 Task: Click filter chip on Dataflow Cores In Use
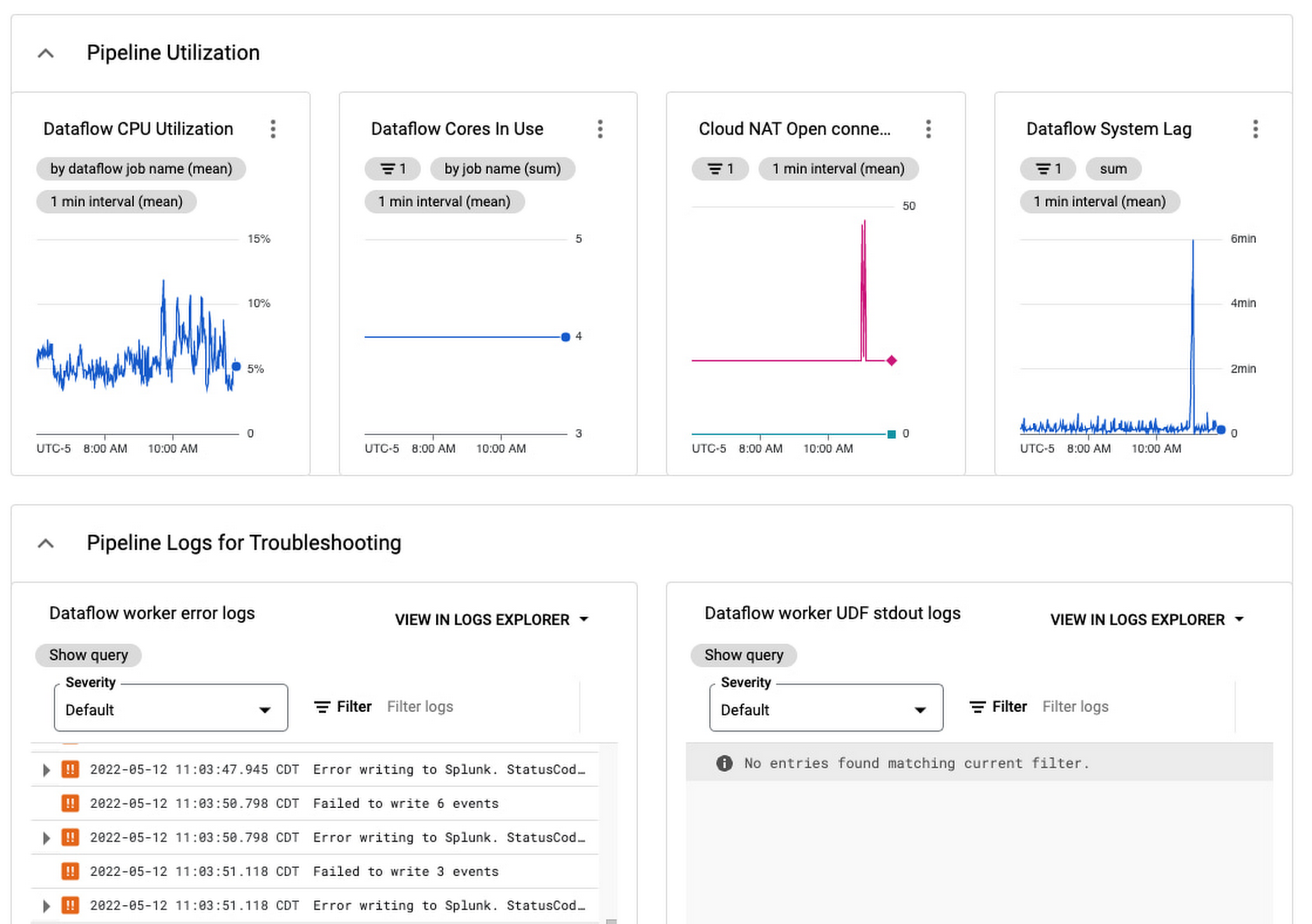393,169
